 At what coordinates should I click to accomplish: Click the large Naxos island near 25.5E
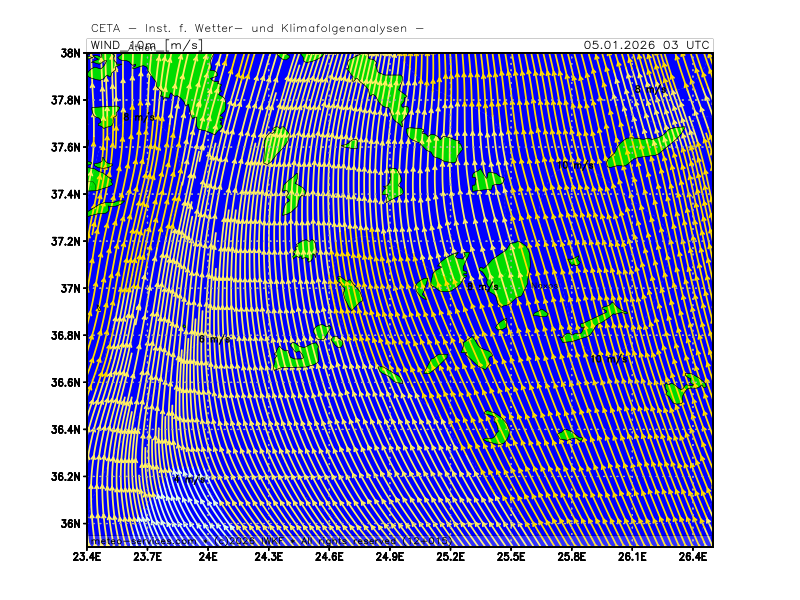[508, 271]
